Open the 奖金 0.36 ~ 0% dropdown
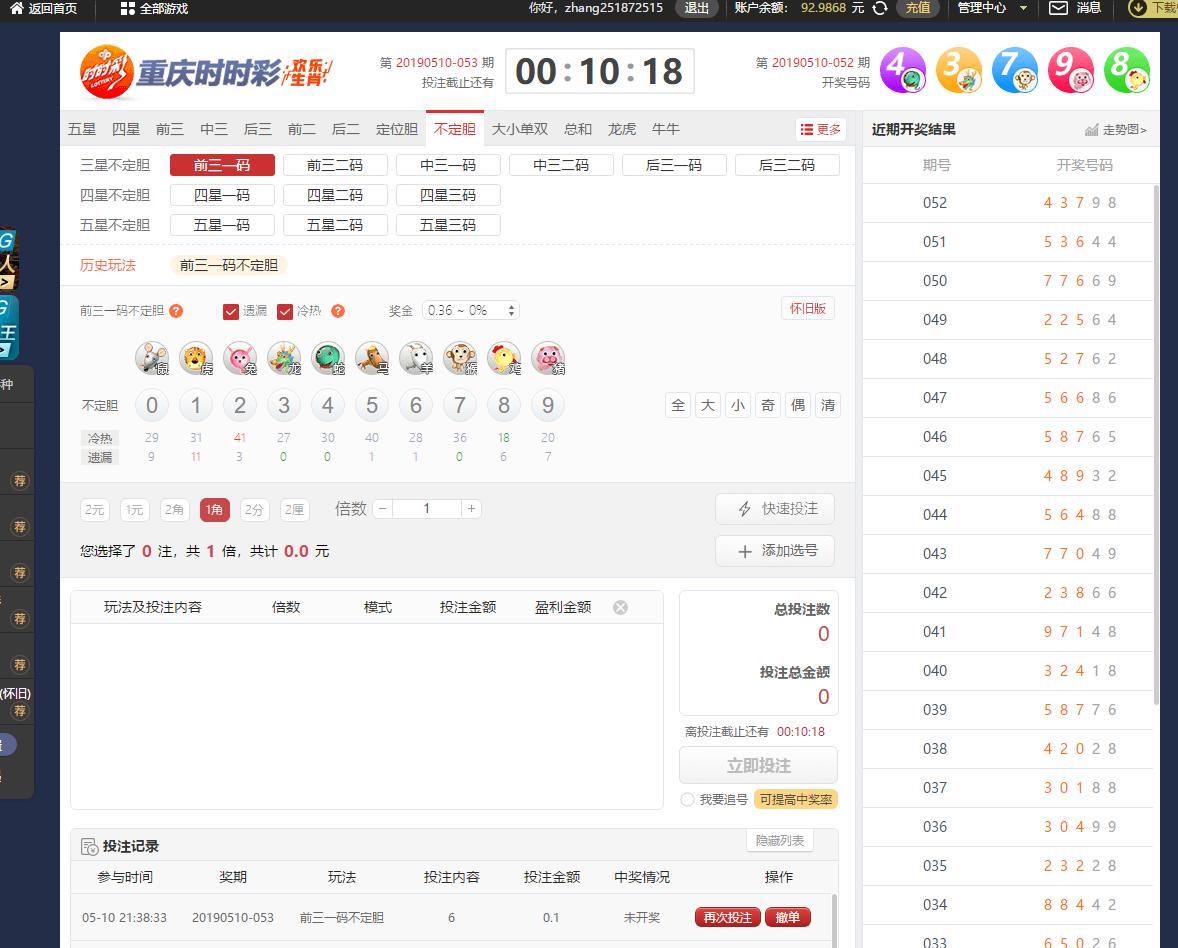Screen dimensions: 1178x948 470,311
